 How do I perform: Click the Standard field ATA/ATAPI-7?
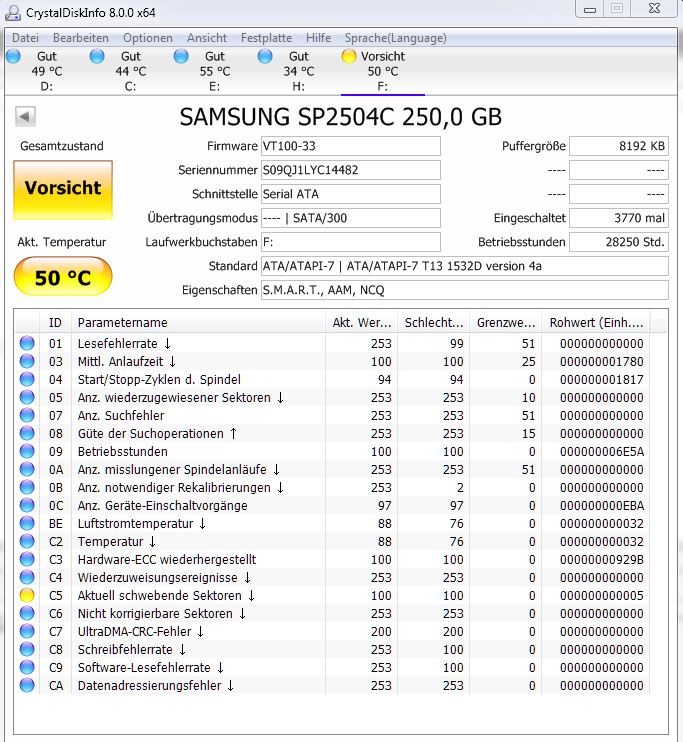[465, 266]
